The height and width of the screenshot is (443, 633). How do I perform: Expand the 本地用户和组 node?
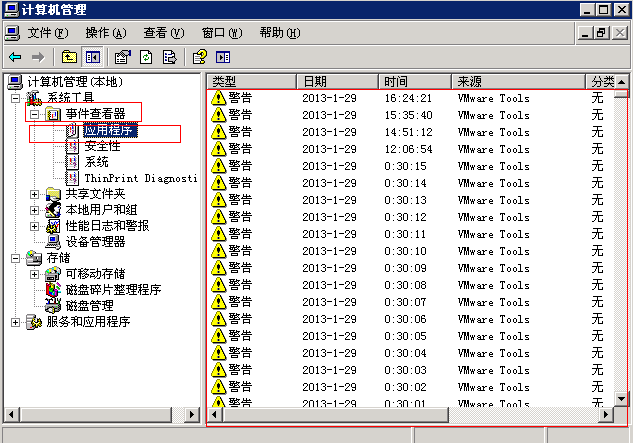point(34,210)
